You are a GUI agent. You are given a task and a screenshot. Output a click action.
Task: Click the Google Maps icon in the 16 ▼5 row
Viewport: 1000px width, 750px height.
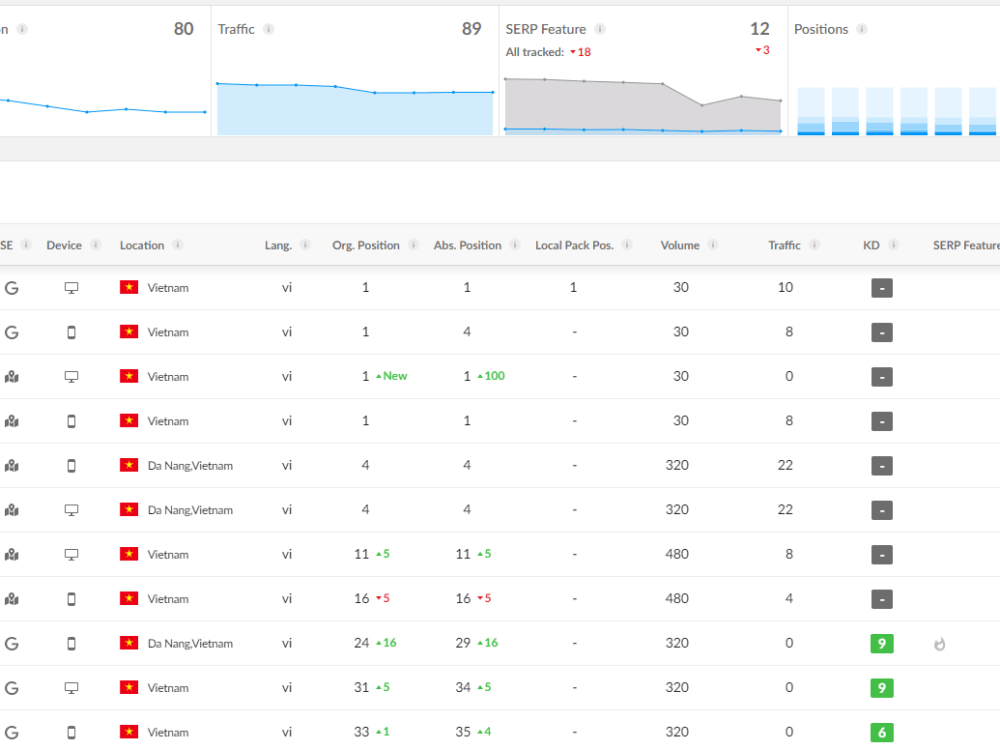pyautogui.click(x=11, y=599)
